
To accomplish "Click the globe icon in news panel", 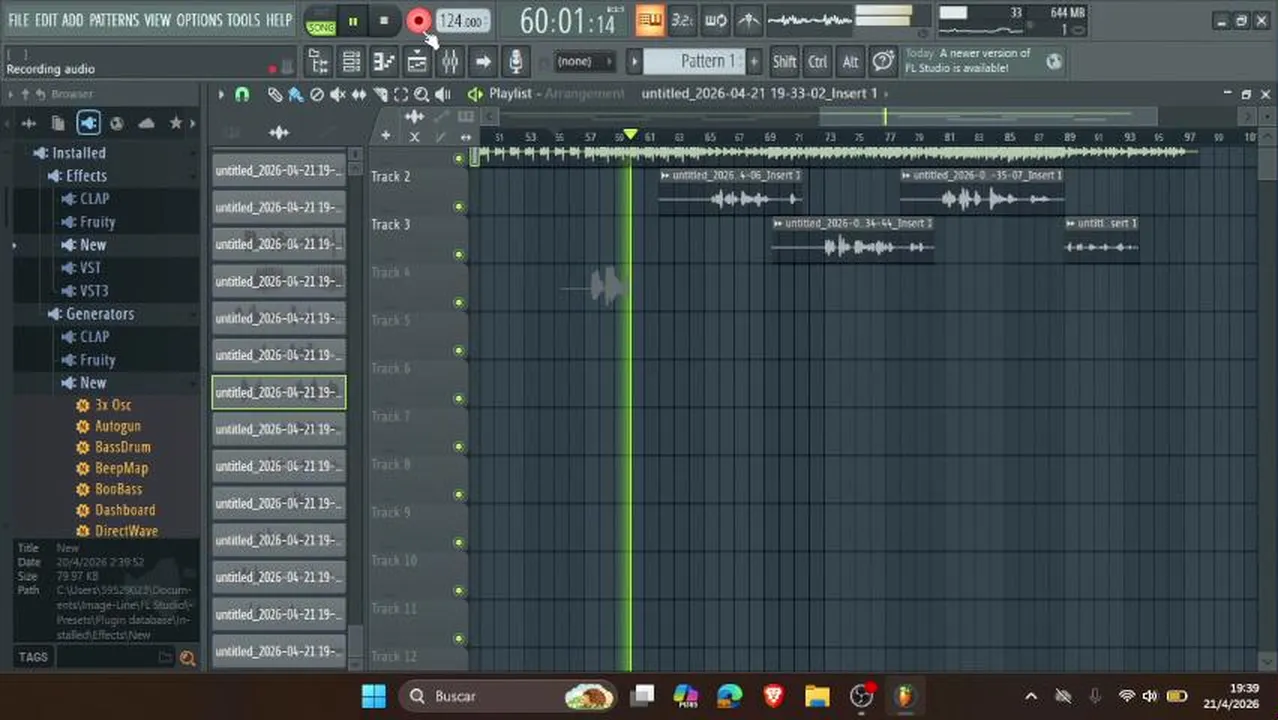I will click(1054, 61).
